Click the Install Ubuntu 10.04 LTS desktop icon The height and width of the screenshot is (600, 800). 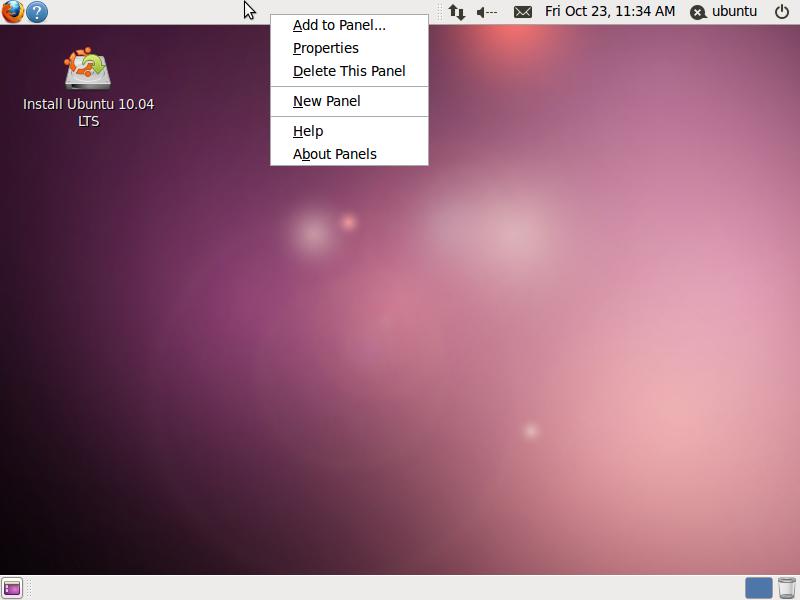(x=88, y=87)
